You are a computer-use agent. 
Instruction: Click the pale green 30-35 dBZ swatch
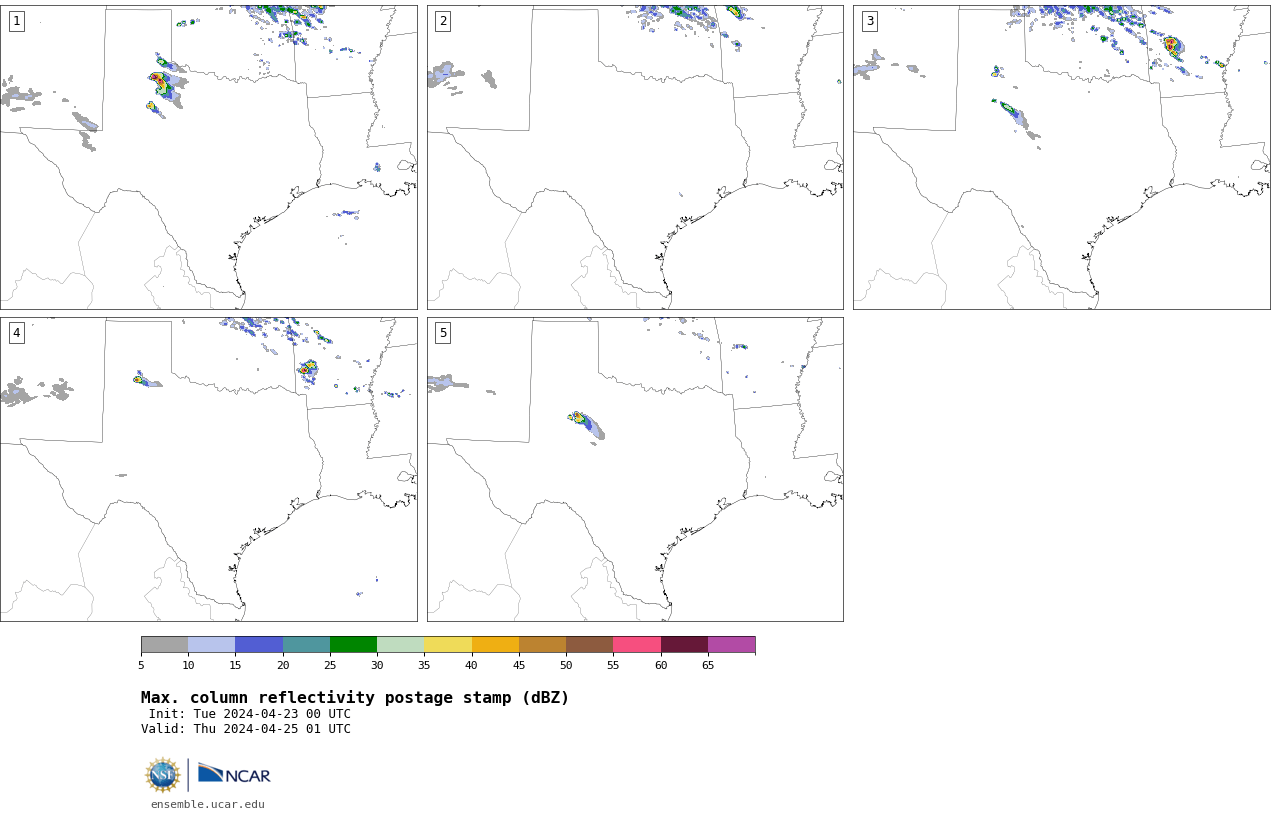(401, 644)
